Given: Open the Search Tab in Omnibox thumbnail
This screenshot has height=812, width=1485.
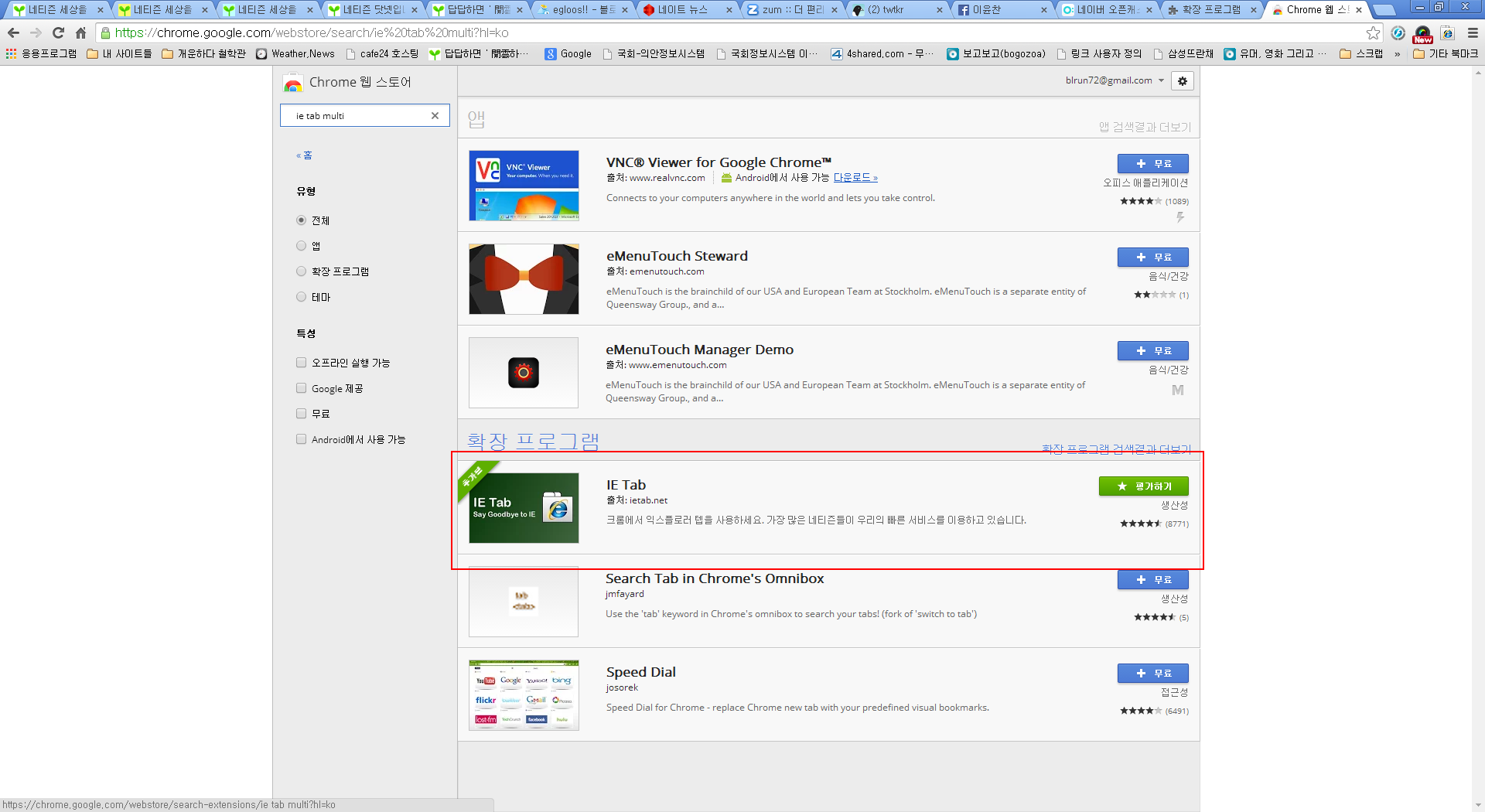Looking at the screenshot, I should (x=524, y=602).
